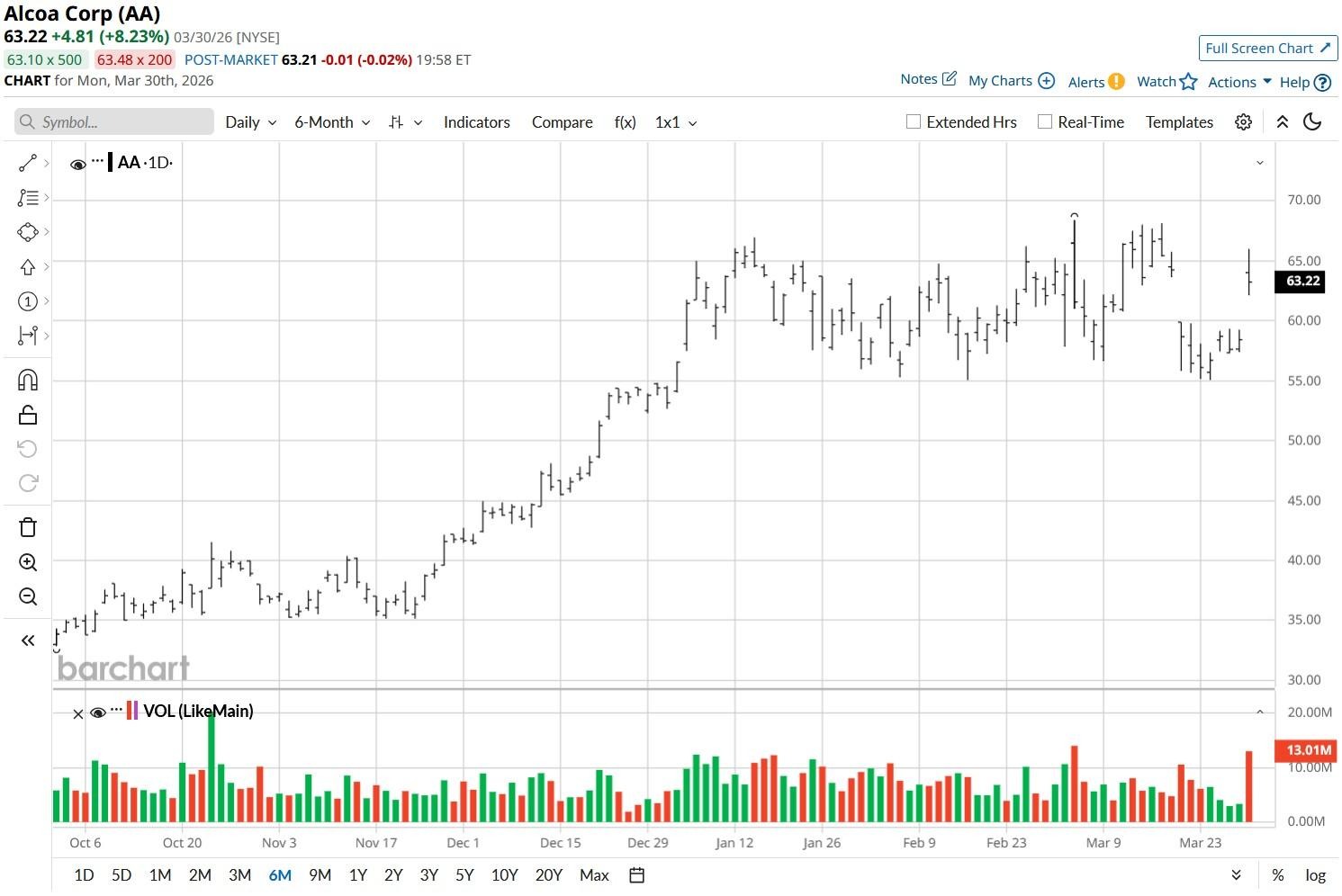Add chart to My Charts

click(x=1011, y=81)
